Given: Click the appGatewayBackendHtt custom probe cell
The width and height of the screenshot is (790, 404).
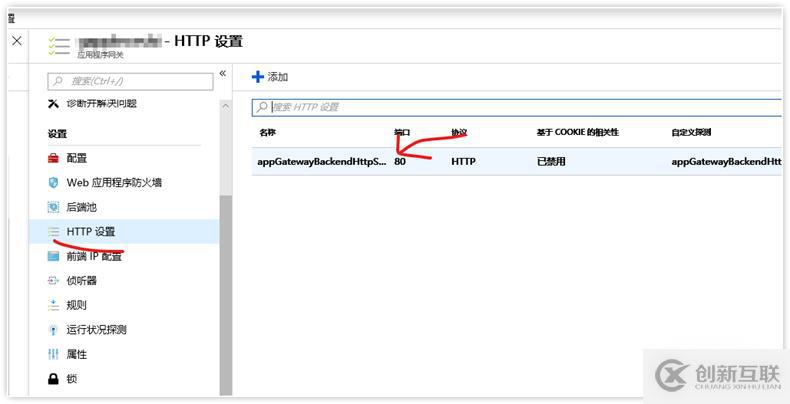Looking at the screenshot, I should pyautogui.click(x=726, y=162).
